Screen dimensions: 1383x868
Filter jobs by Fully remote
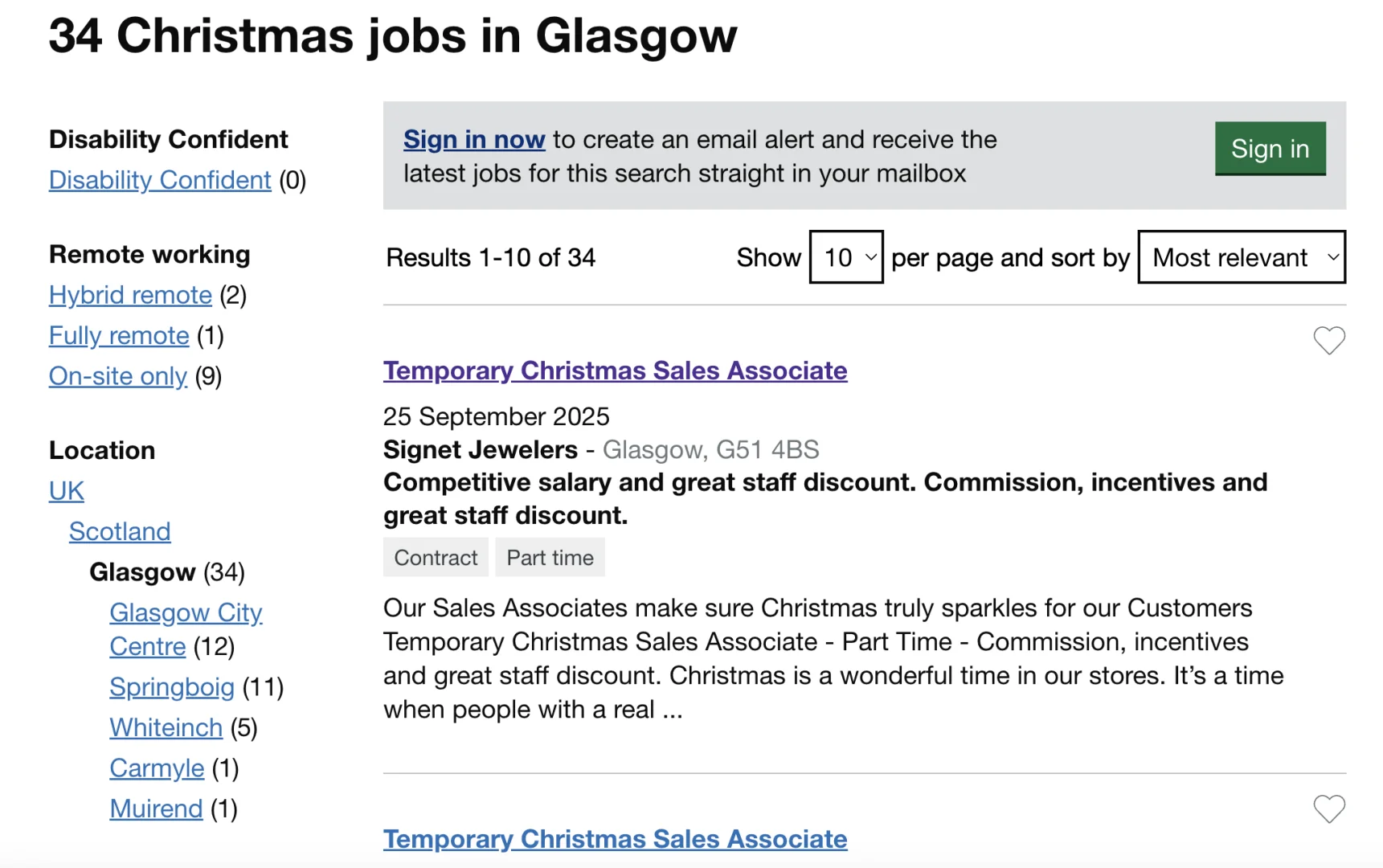(x=119, y=335)
